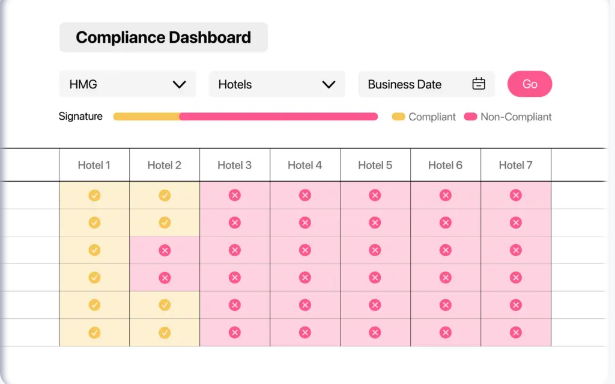Expand the Hotels dropdown
The width and height of the screenshot is (615, 384).
coord(277,84)
